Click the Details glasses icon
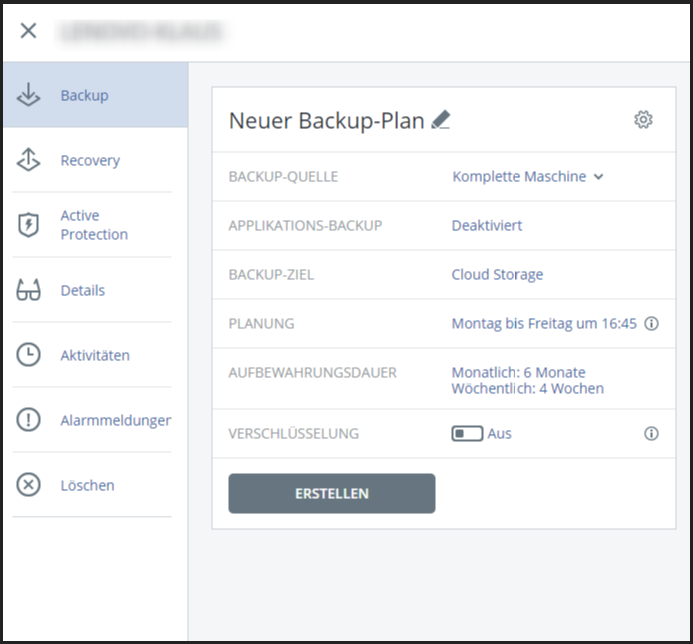Viewport: 693px width, 644px height. point(29,290)
